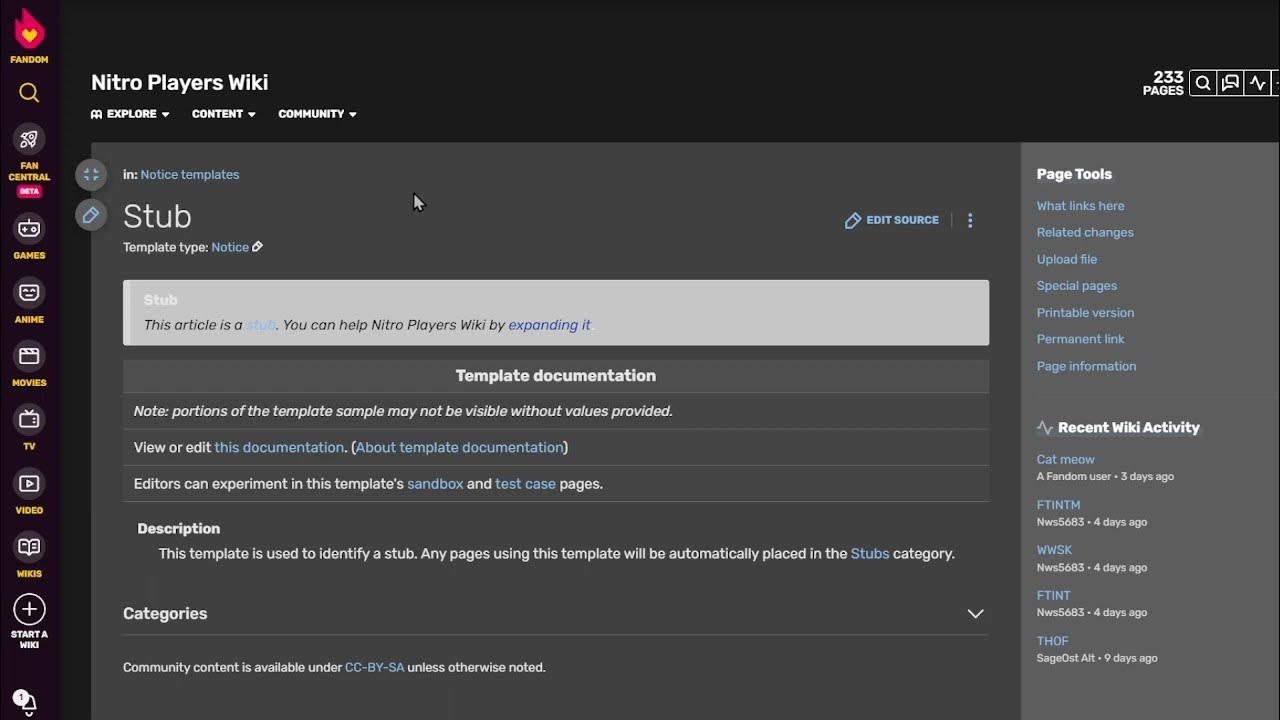Viewport: 1280px width, 720px height.
Task: Expand the Categories section chevron
Action: click(975, 614)
